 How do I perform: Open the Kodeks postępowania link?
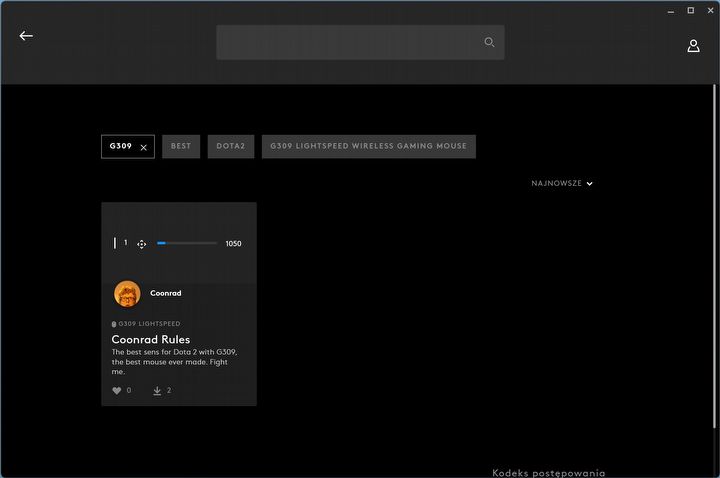549,472
